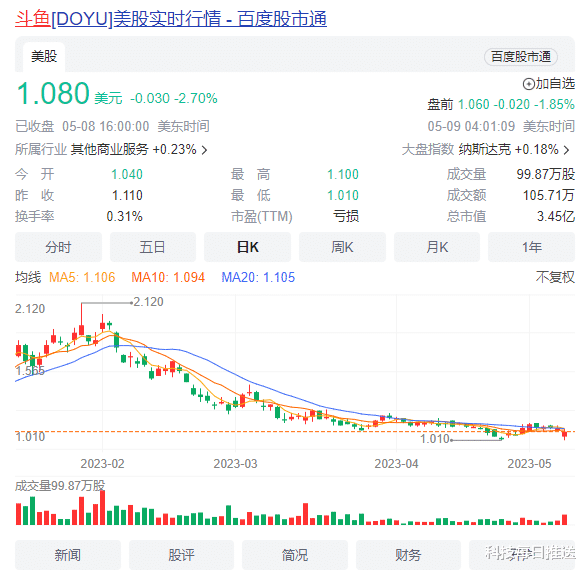Click the 成交额 value 105.71万
This screenshot has height=570, width=583.
pyautogui.click(x=548, y=195)
